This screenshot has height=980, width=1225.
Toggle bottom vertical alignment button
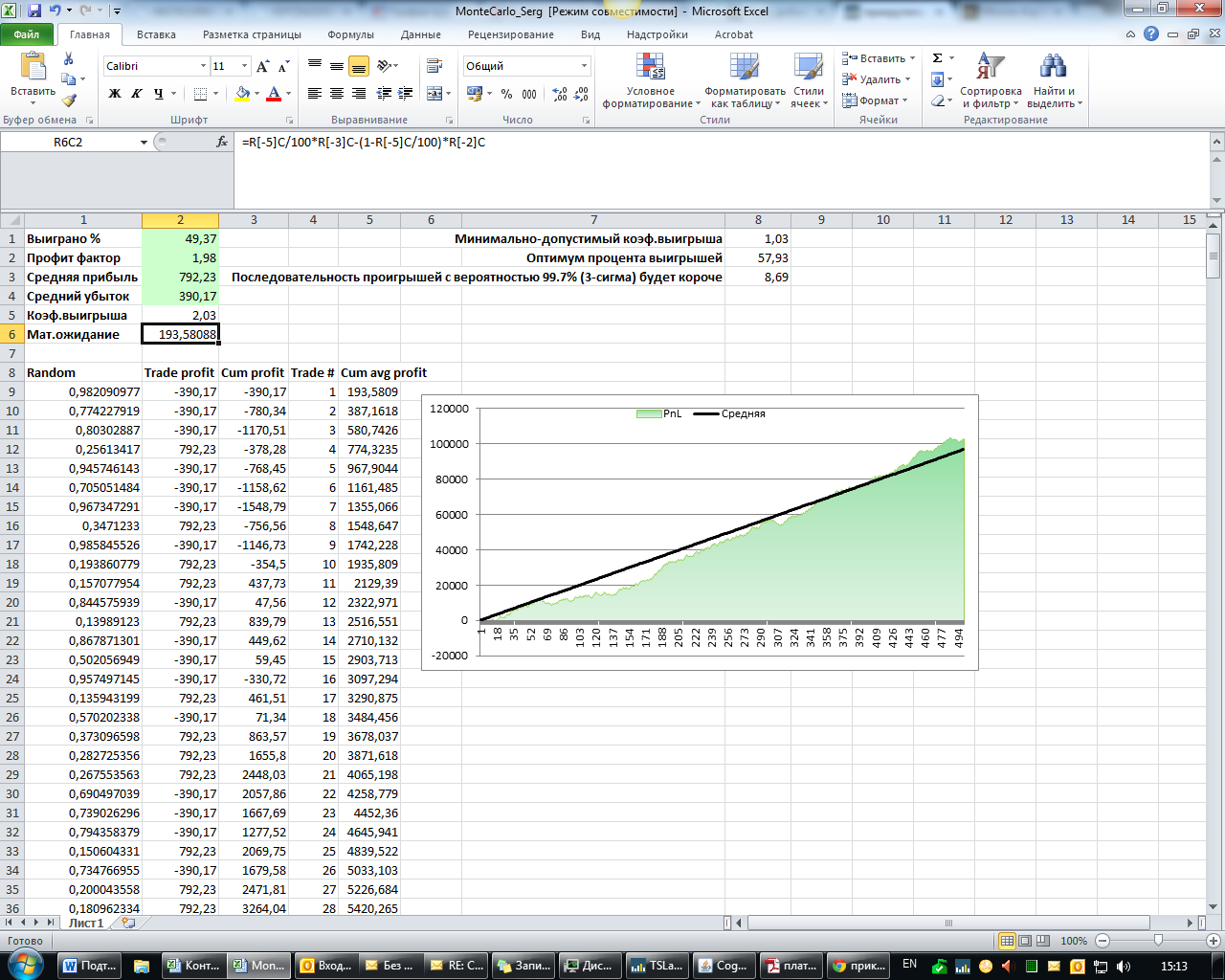click(x=359, y=66)
